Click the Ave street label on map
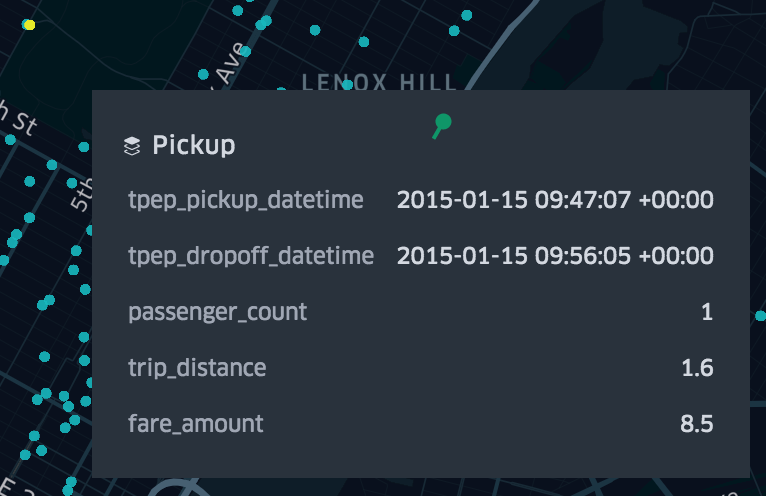Viewport: 766px width, 496px height. point(227,64)
